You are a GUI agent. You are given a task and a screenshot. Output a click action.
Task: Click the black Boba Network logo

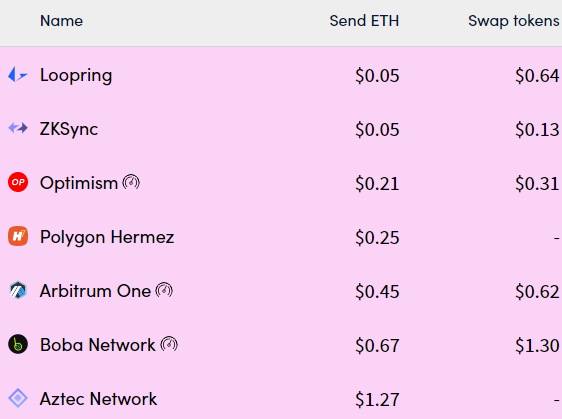(18, 344)
